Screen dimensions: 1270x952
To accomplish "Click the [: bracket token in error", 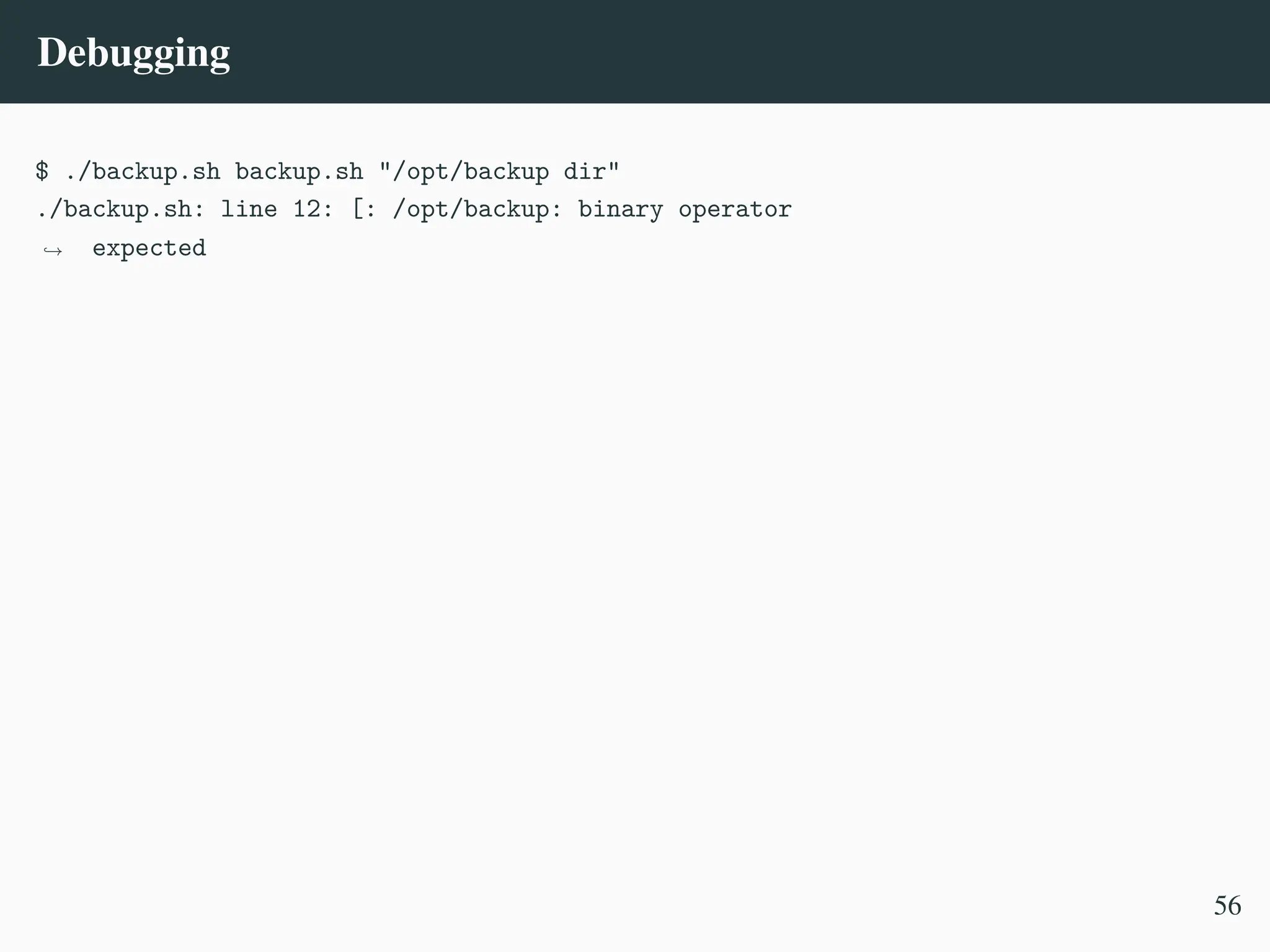I will tap(363, 209).
